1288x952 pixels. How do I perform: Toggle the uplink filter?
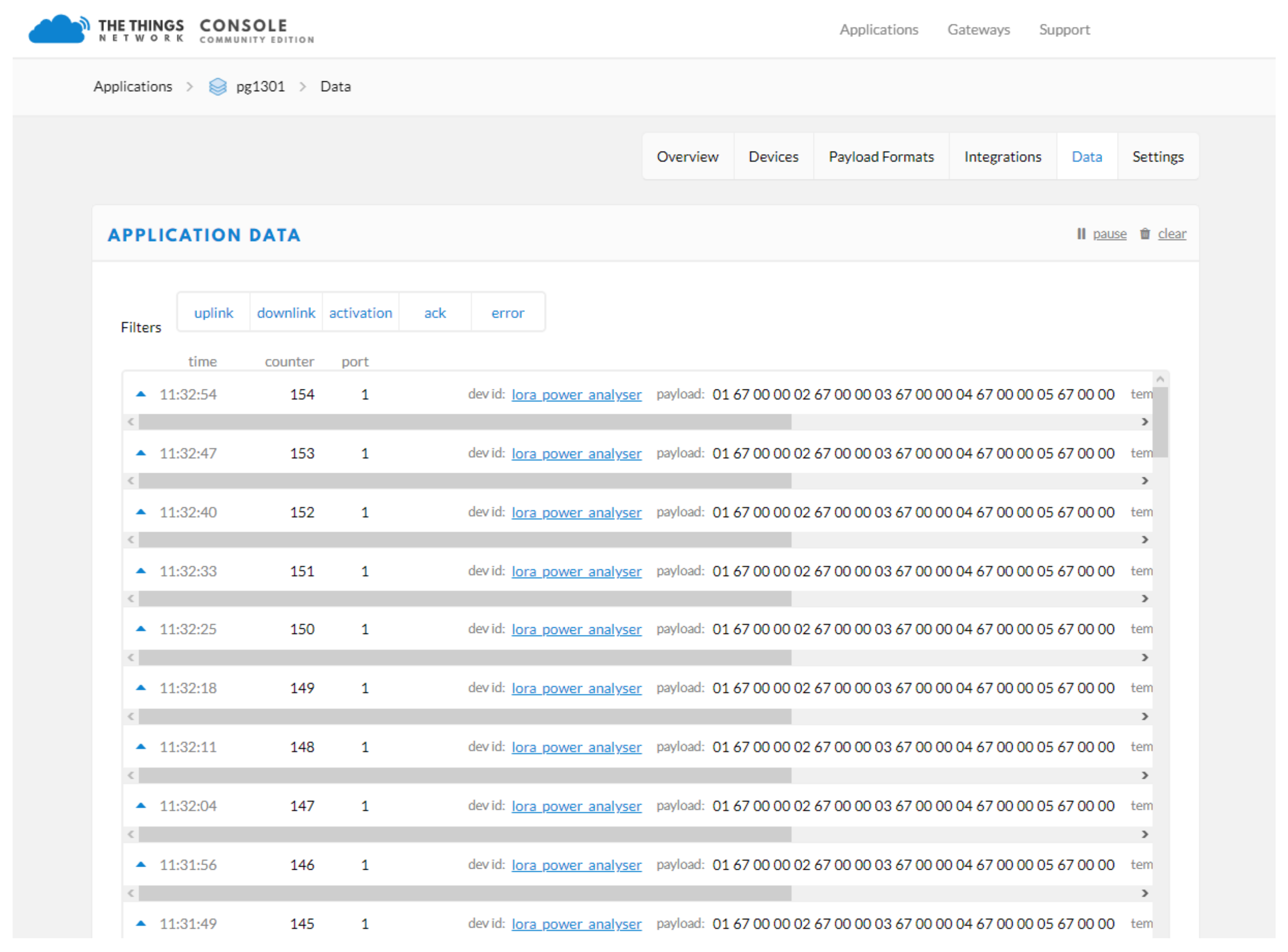click(x=213, y=312)
